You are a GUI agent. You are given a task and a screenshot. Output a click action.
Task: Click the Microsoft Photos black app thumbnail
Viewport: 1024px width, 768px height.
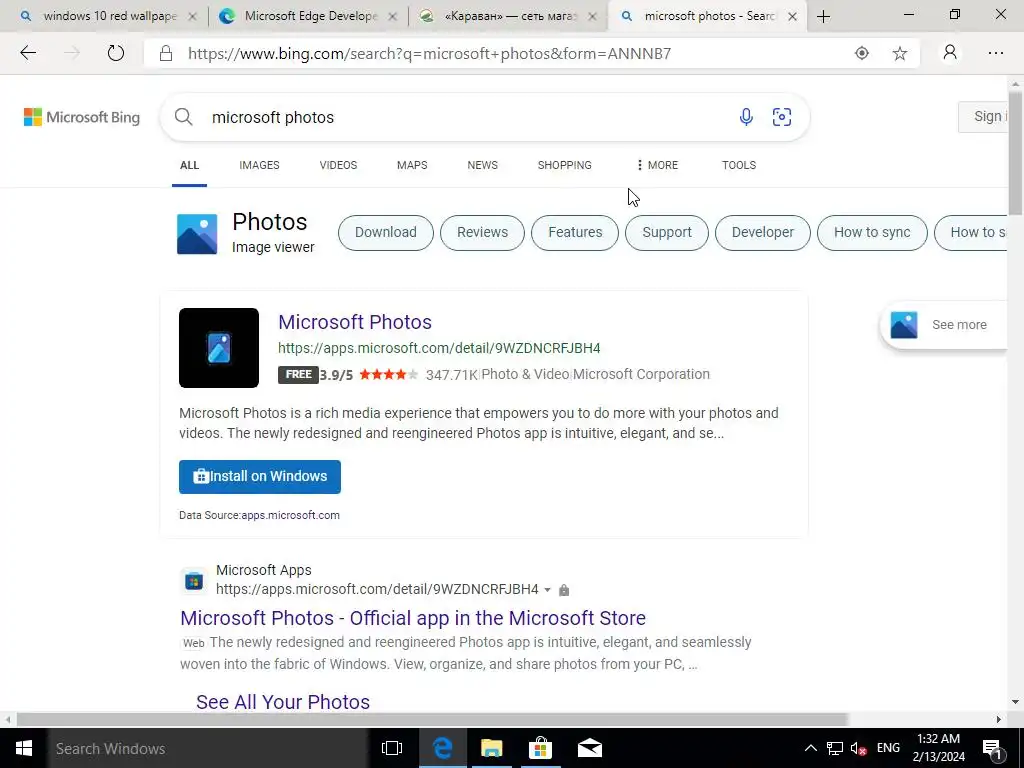click(x=219, y=348)
